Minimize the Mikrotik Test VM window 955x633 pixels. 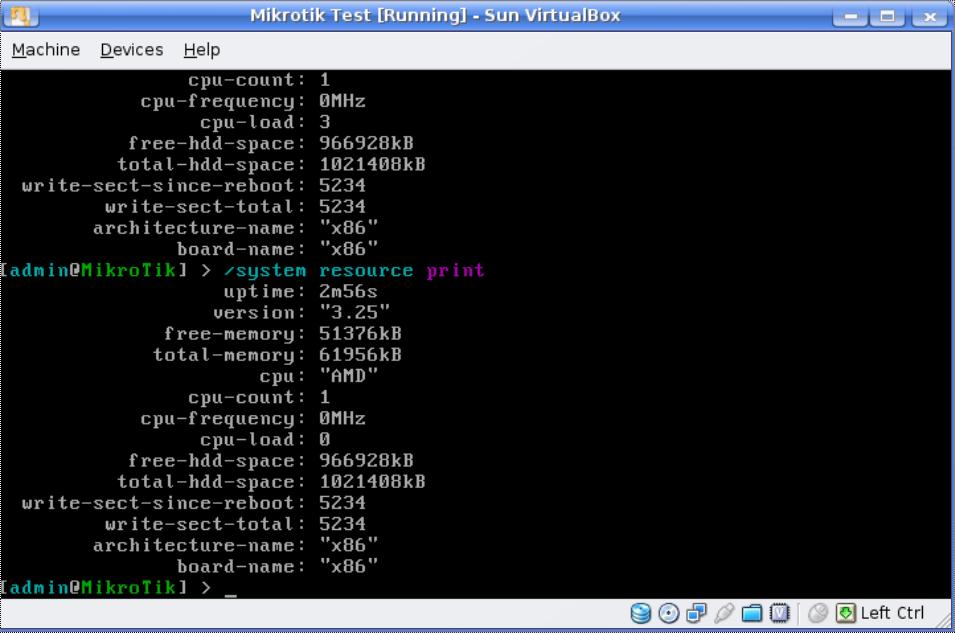point(850,16)
